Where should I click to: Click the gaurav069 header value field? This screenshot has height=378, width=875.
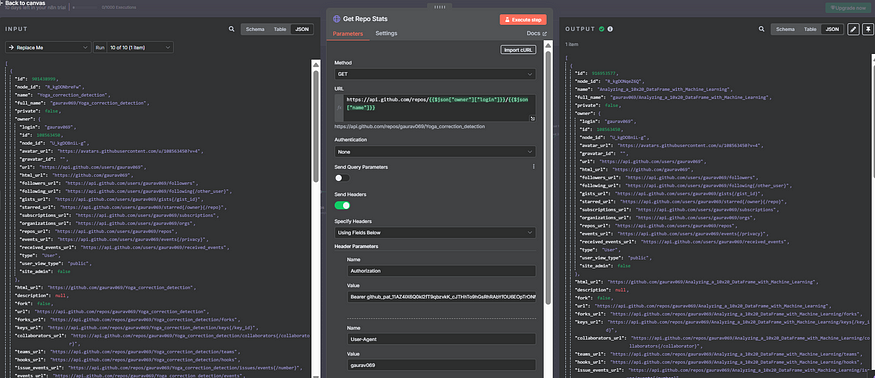point(441,365)
